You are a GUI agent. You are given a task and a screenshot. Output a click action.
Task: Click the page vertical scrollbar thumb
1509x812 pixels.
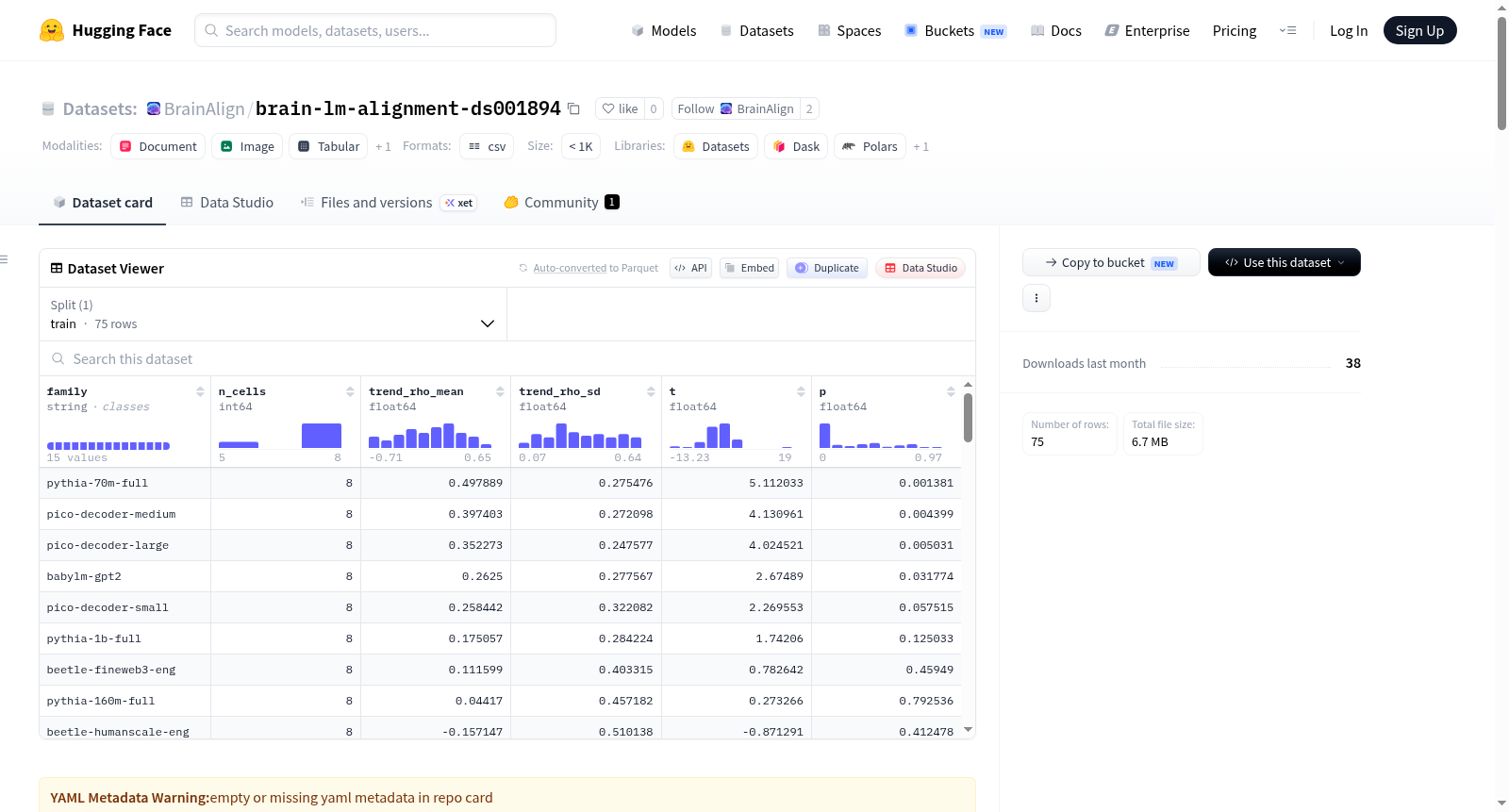coord(1501,73)
